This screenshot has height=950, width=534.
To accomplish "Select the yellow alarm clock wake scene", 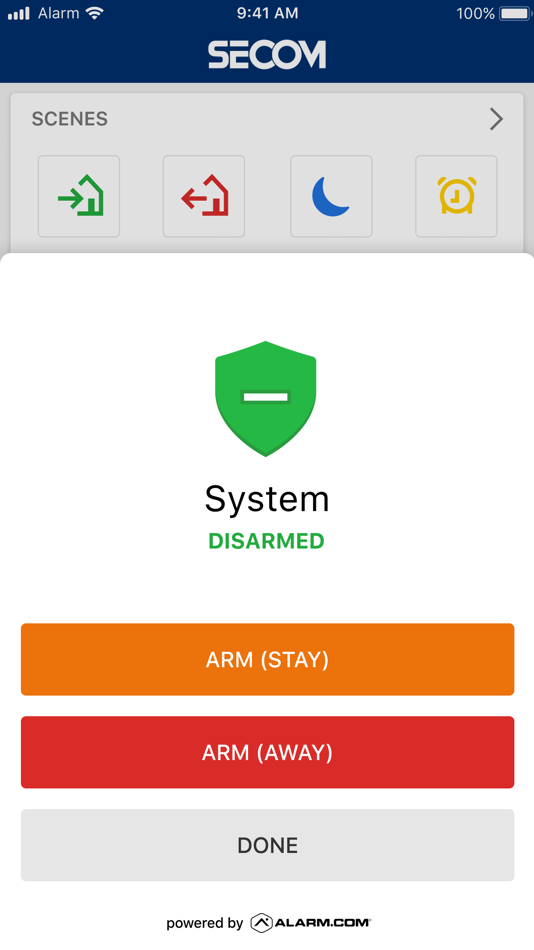I will [456, 196].
